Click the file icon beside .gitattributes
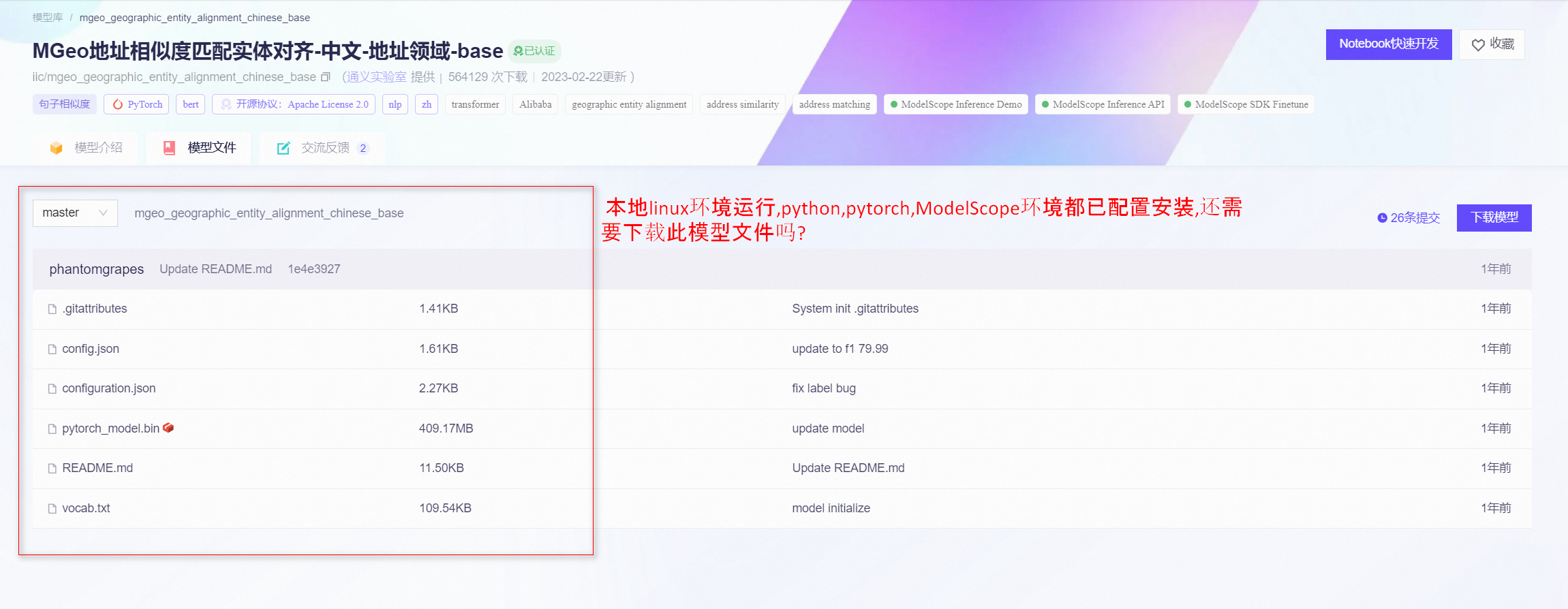The width and height of the screenshot is (1568, 609). point(52,309)
